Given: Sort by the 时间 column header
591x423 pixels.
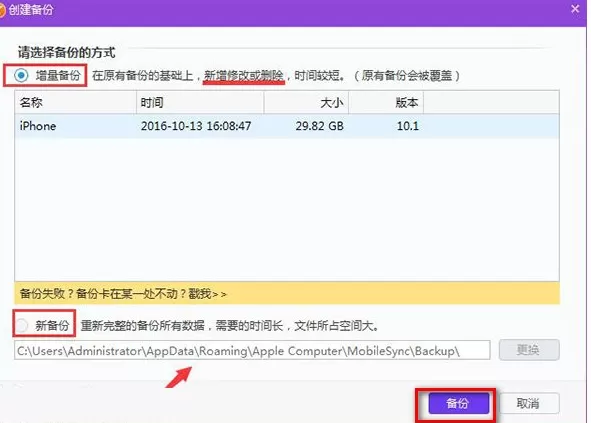Looking at the screenshot, I should 200,102.
